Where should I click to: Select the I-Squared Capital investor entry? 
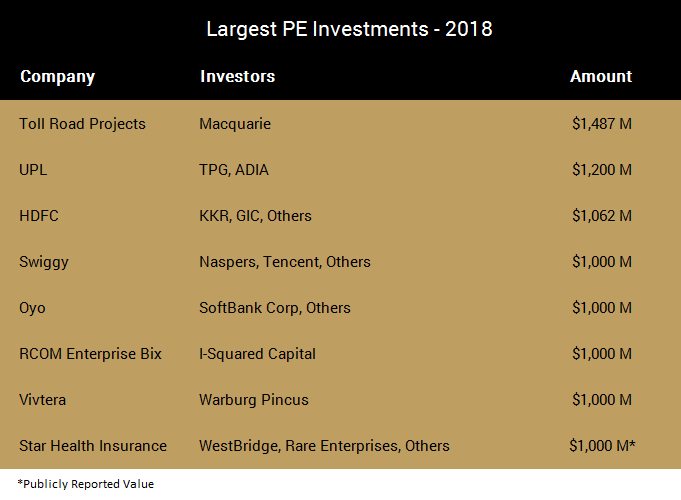258,354
